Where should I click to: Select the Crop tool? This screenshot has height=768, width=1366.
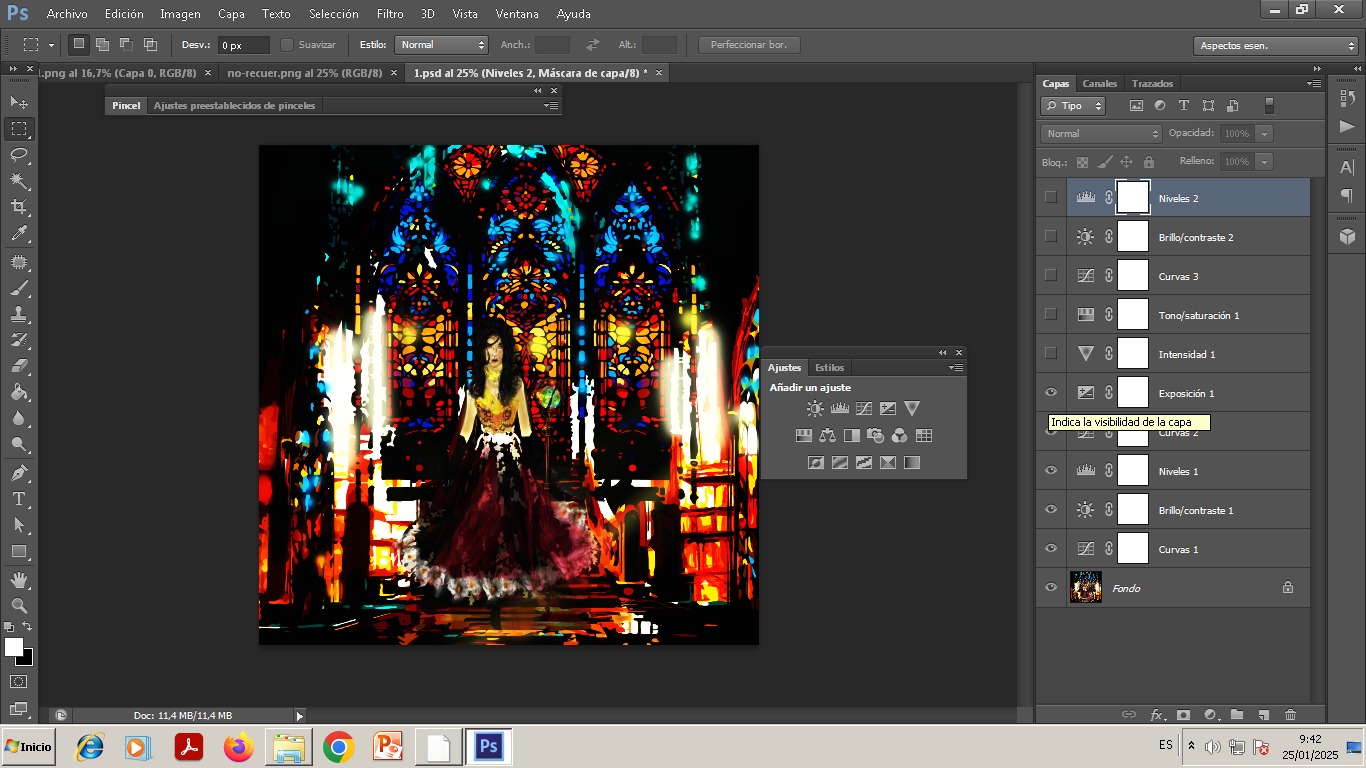point(19,207)
